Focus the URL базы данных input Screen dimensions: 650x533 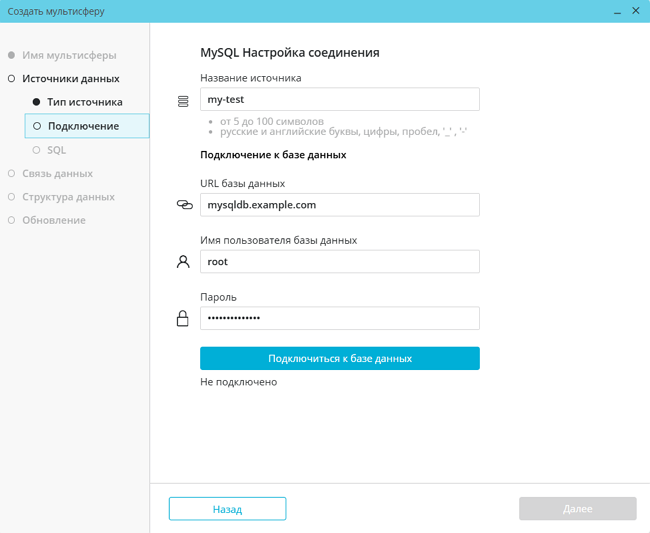click(x=339, y=204)
